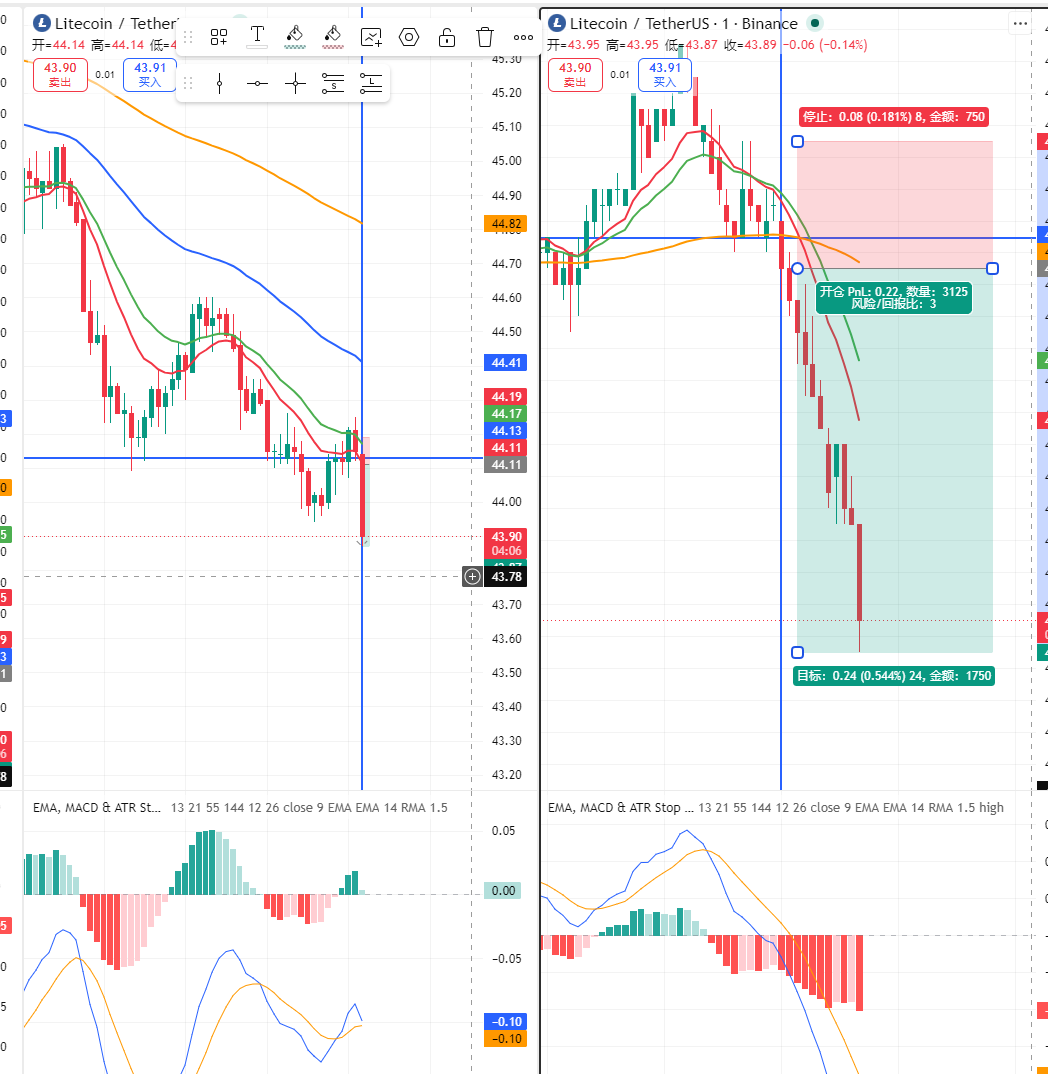Image resolution: width=1048 pixels, height=1074 pixels.
Task: Click the green target label 0.24 (0.544%)
Action: coord(894,676)
